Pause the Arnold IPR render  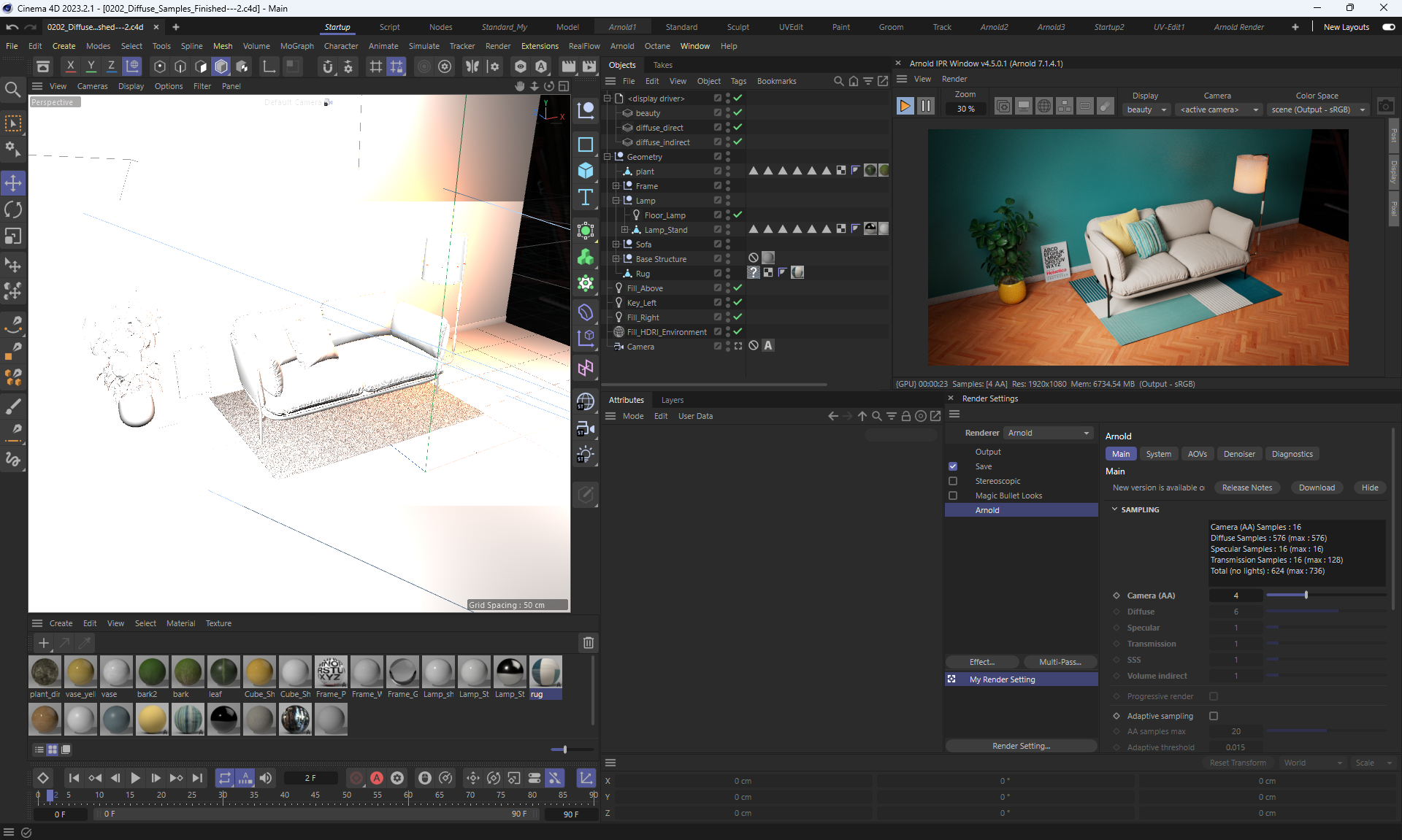click(x=925, y=106)
